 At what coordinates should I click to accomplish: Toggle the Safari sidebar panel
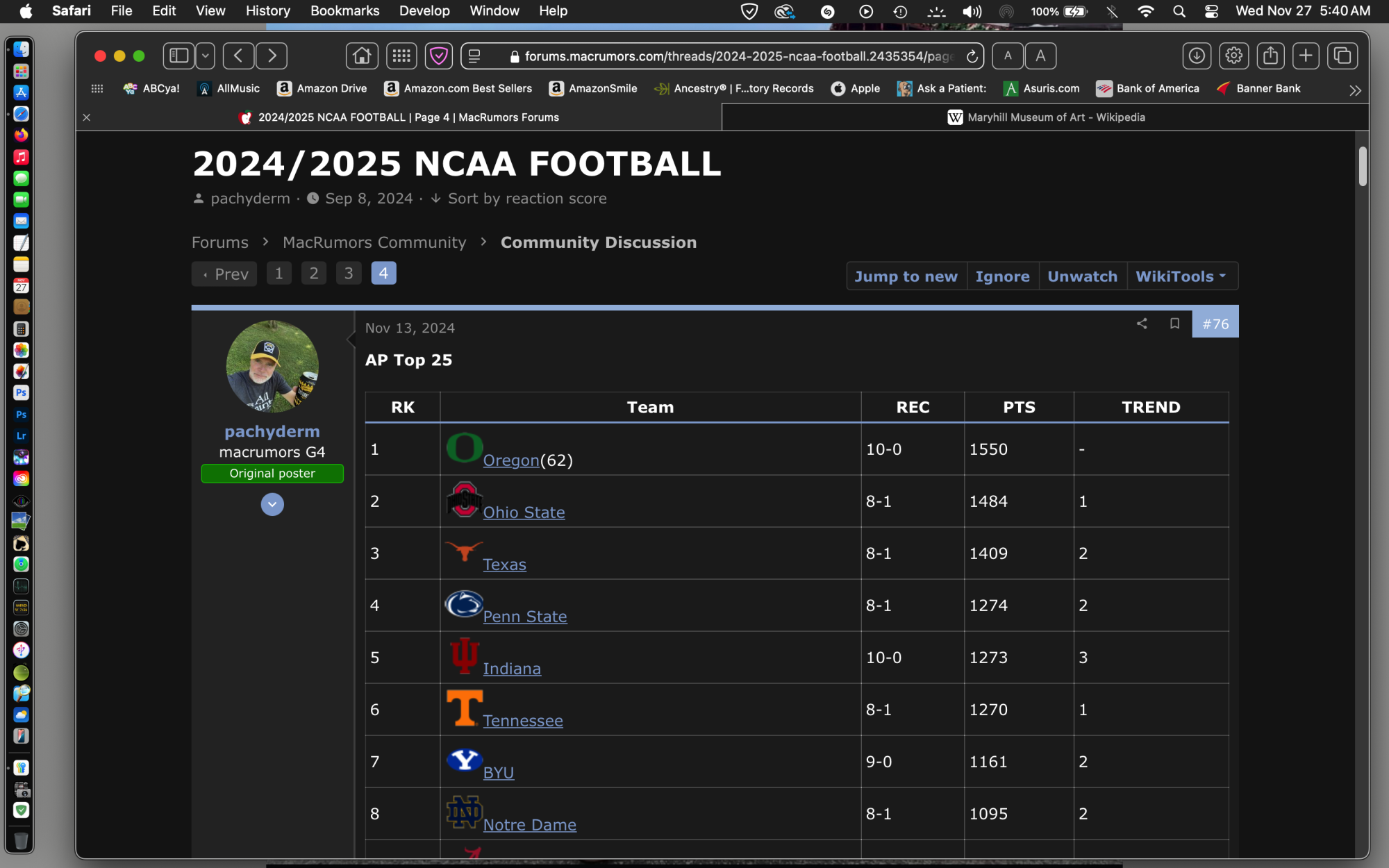[x=178, y=56]
